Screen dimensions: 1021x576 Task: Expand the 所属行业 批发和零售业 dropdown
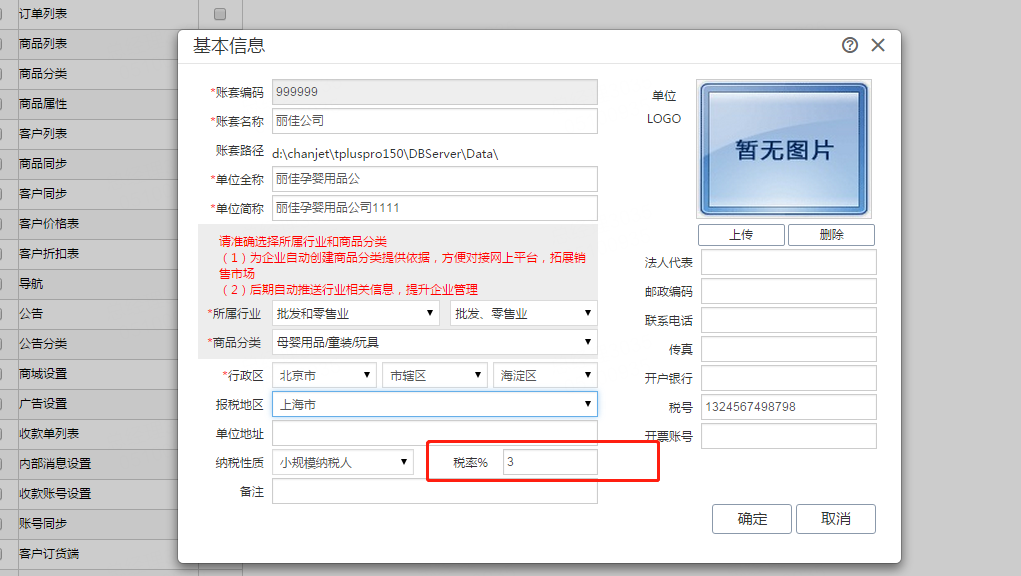click(356, 313)
